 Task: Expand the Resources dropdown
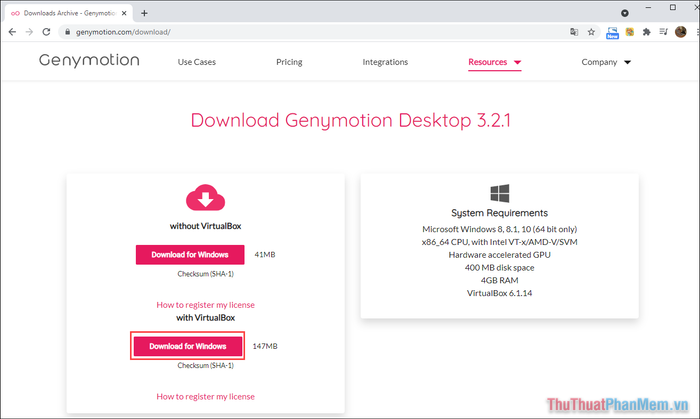click(x=495, y=62)
